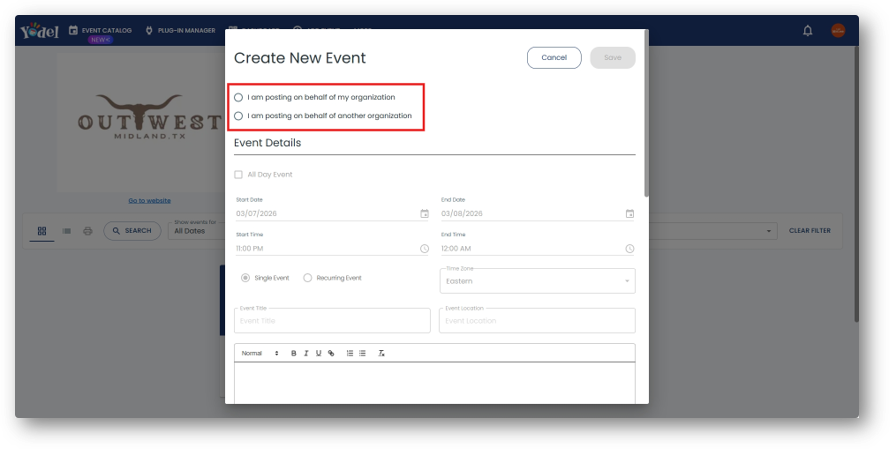Screen dimensions: 890x449
Task: Clear text formatting in editor
Action: pyautogui.click(x=381, y=353)
